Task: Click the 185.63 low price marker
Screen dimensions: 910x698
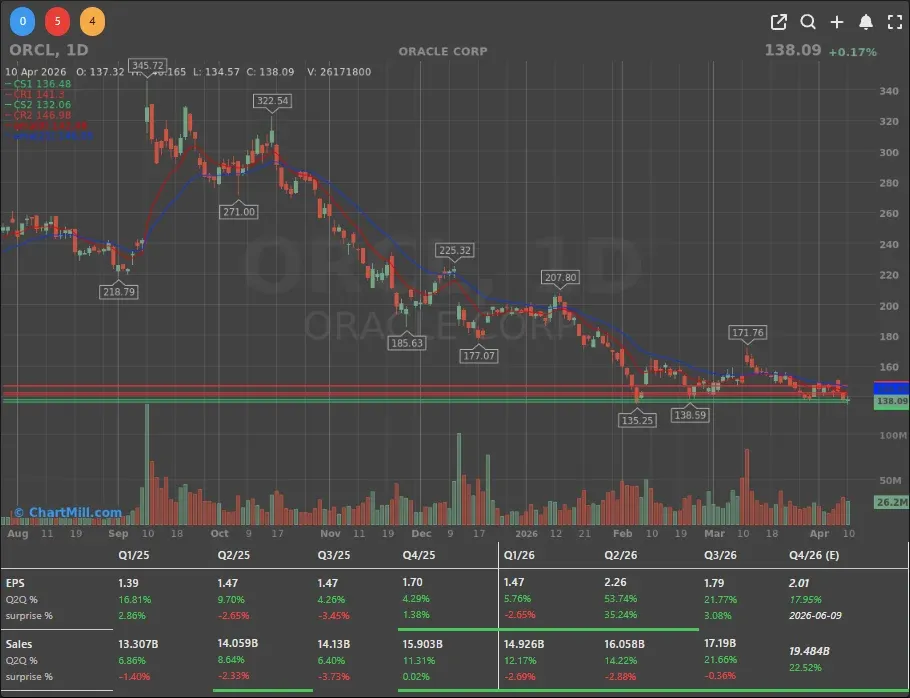Action: (407, 343)
